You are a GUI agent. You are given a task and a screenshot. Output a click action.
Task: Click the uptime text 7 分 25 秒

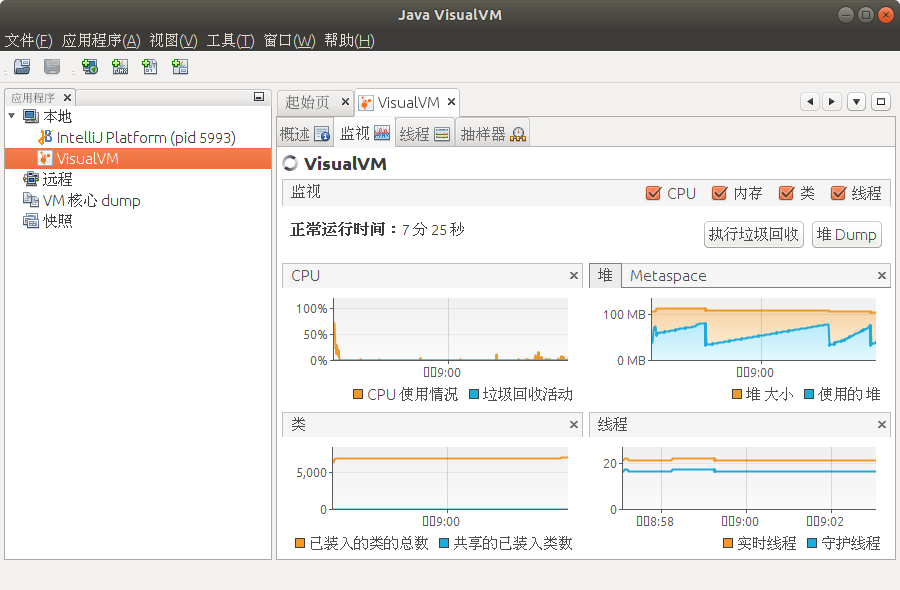(433, 230)
